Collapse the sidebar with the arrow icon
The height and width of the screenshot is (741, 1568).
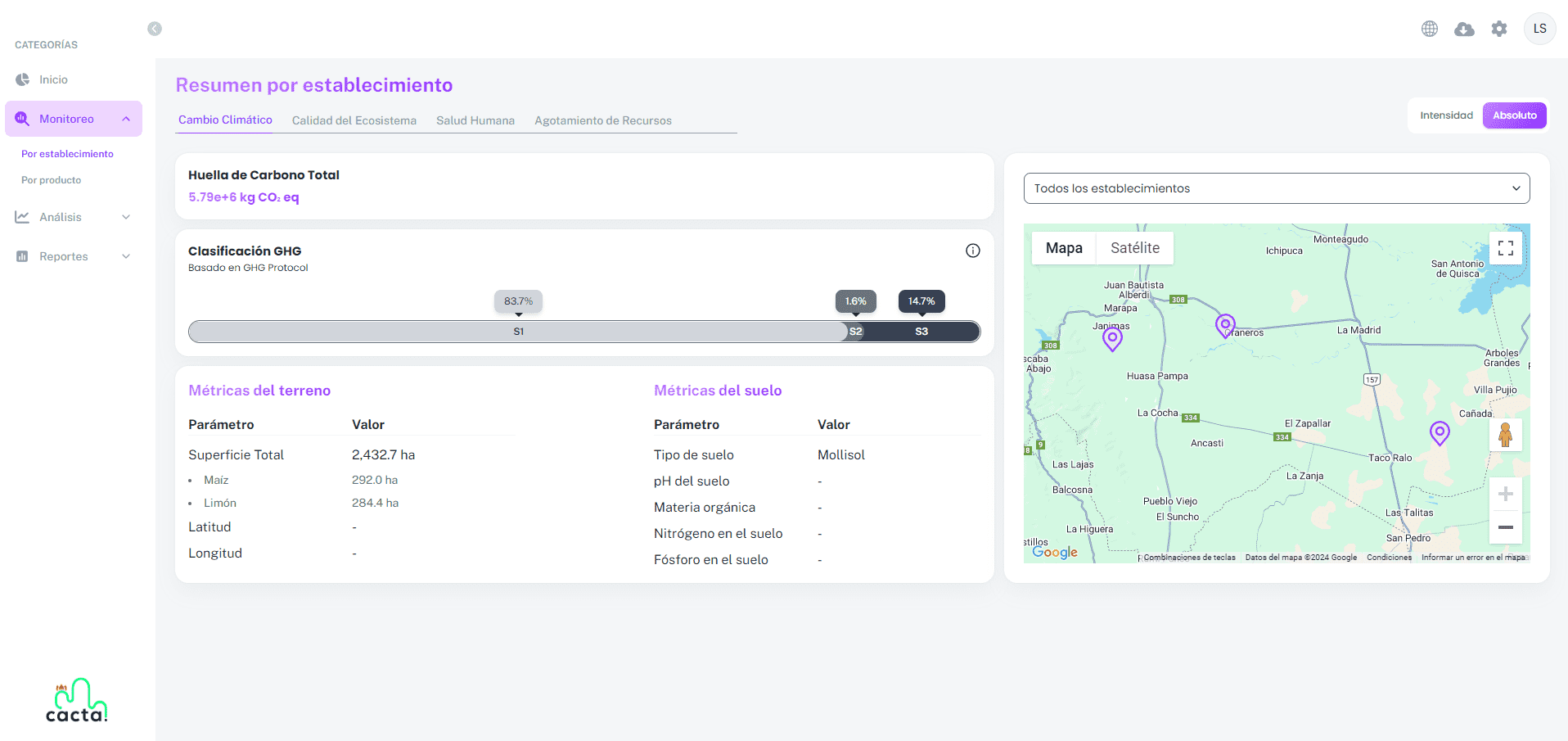tap(155, 29)
